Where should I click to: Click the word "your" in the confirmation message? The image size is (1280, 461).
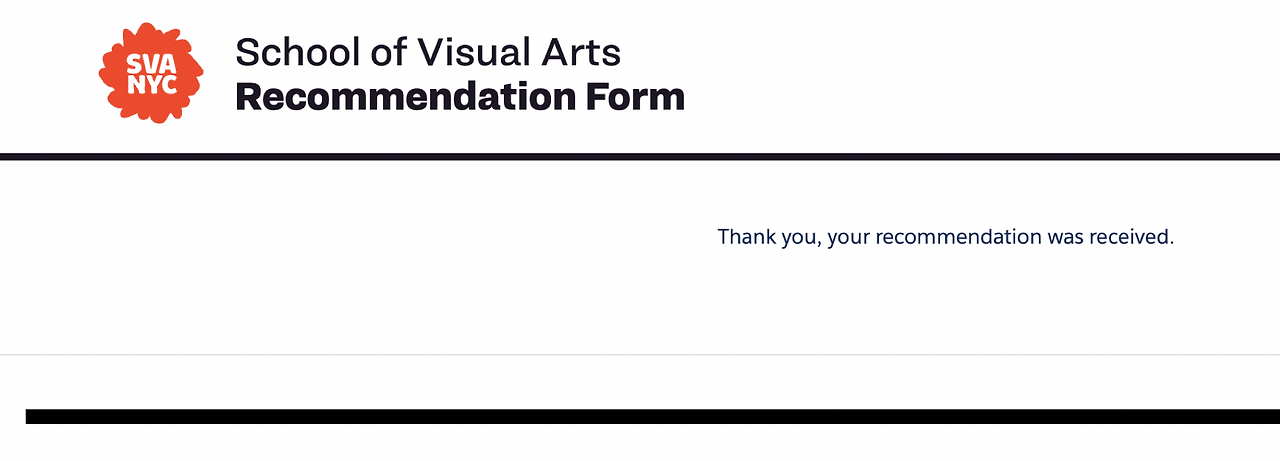[x=849, y=237]
